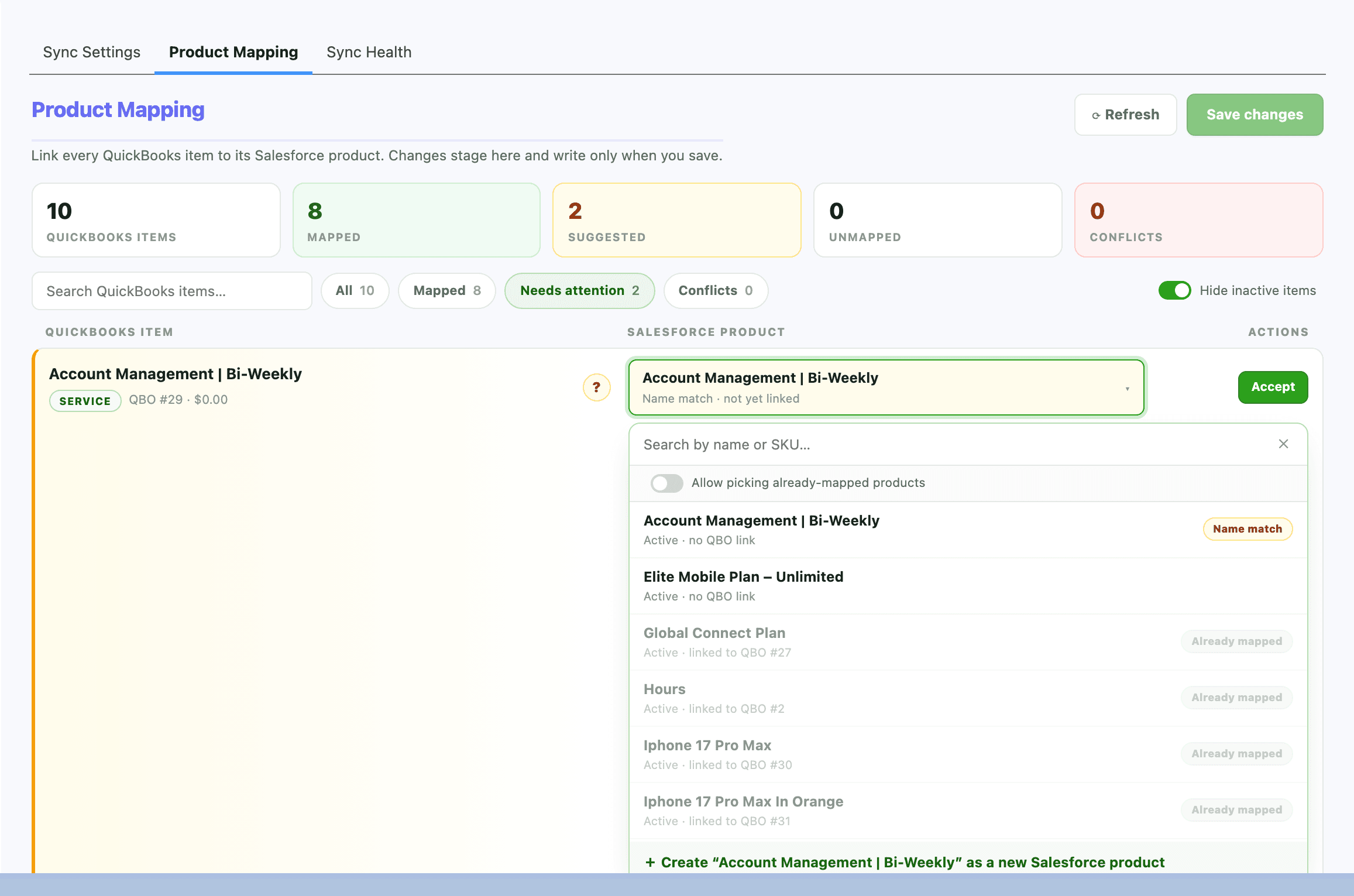
Task: Click the question mark suggestion icon
Action: pyautogui.click(x=596, y=387)
